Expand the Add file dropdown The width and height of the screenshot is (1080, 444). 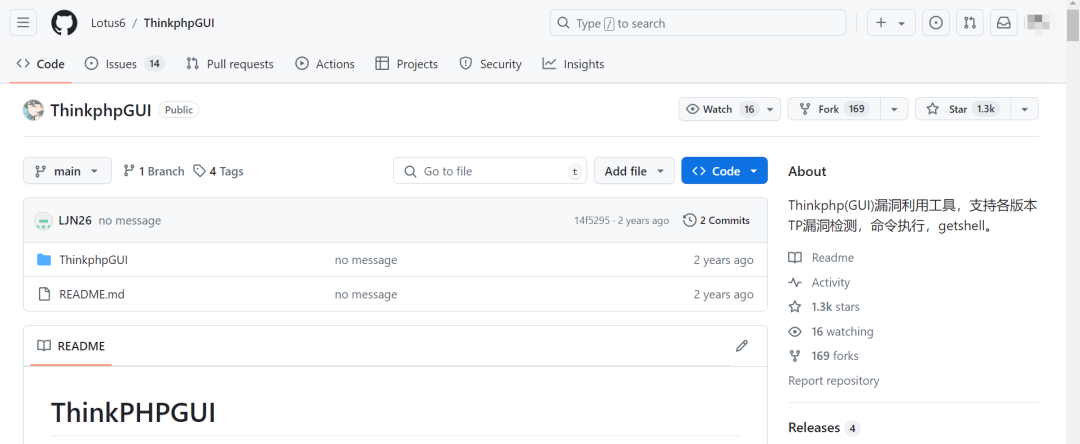click(634, 171)
